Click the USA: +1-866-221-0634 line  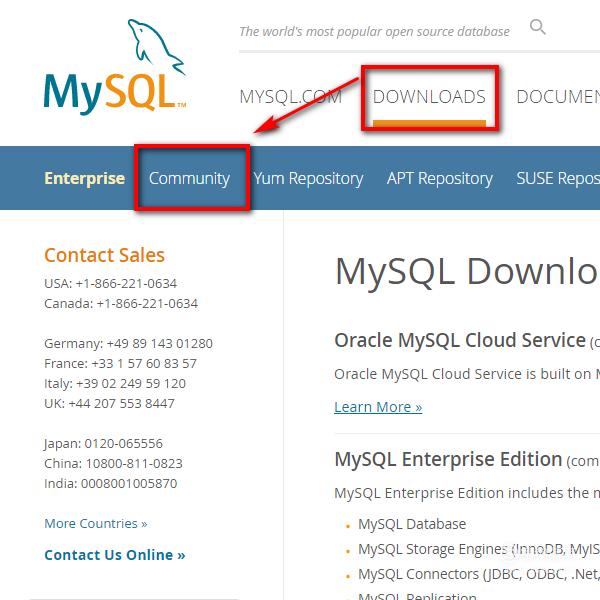point(111,284)
